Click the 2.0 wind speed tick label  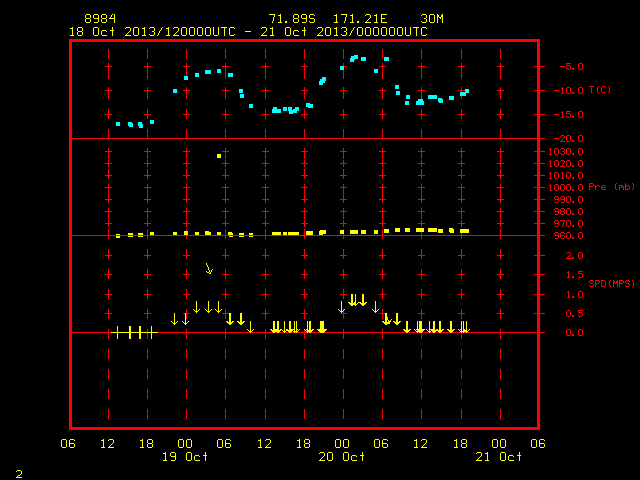click(x=575, y=256)
